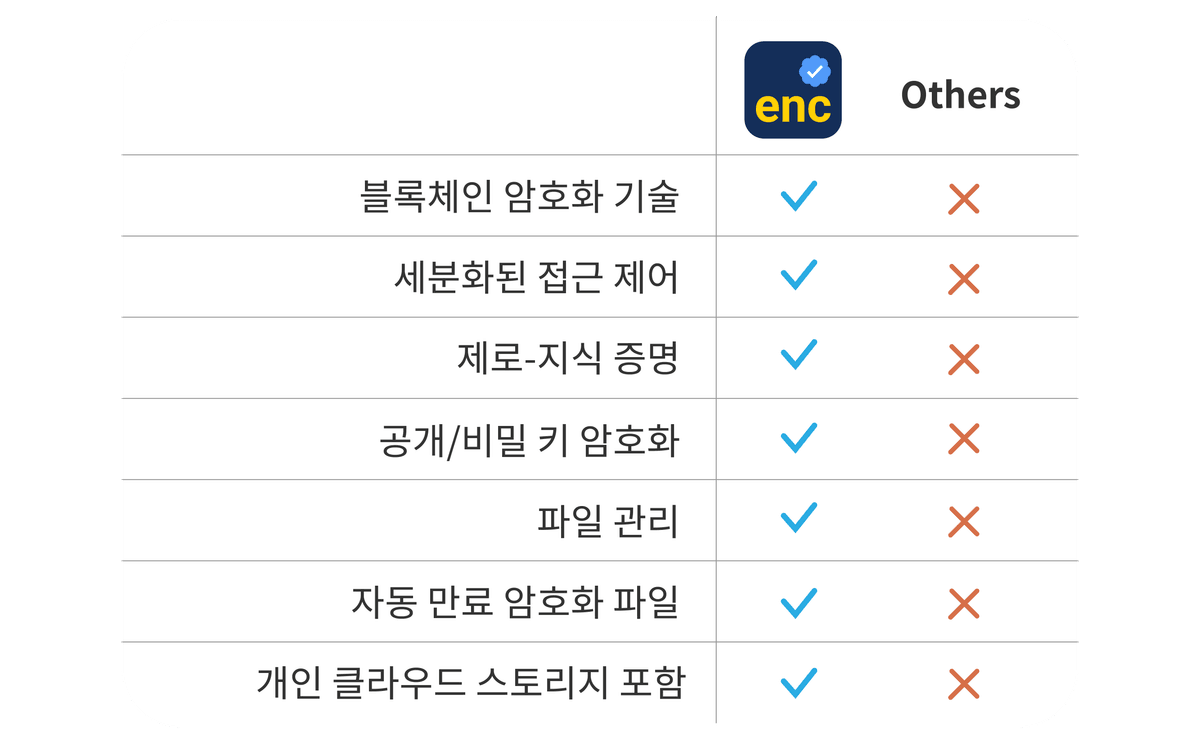Click the orange X for 개인 클라우드 스토리지 포함
The image size is (1200, 741).
pyautogui.click(x=963, y=685)
